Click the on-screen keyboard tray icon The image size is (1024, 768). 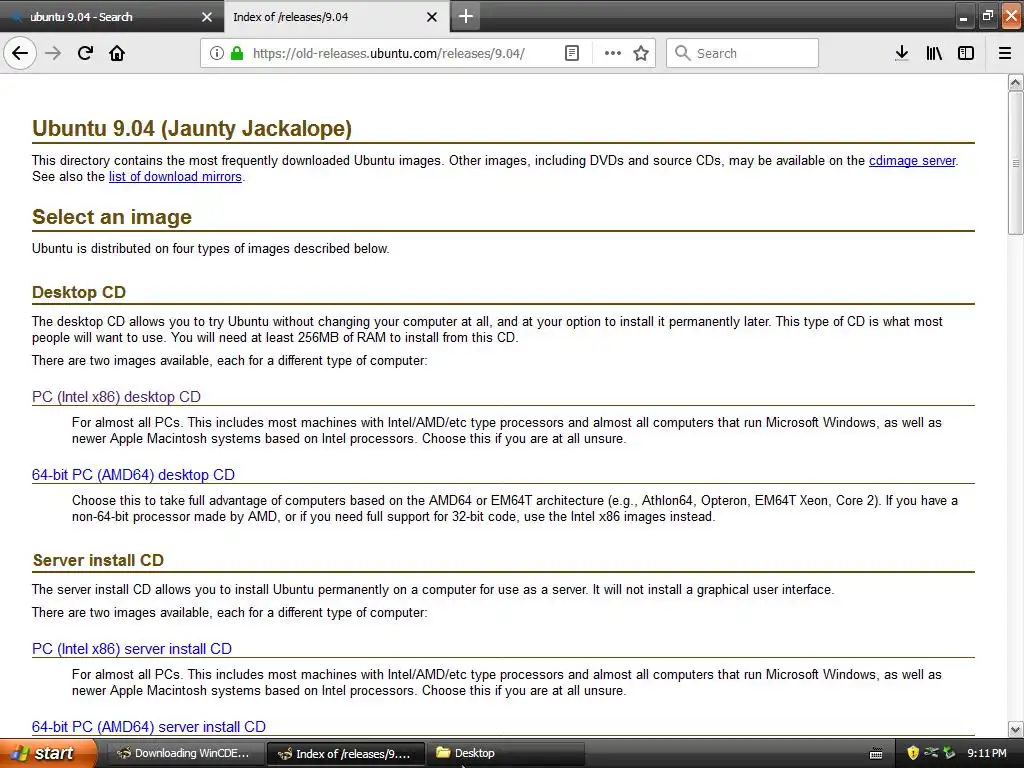coord(876,754)
